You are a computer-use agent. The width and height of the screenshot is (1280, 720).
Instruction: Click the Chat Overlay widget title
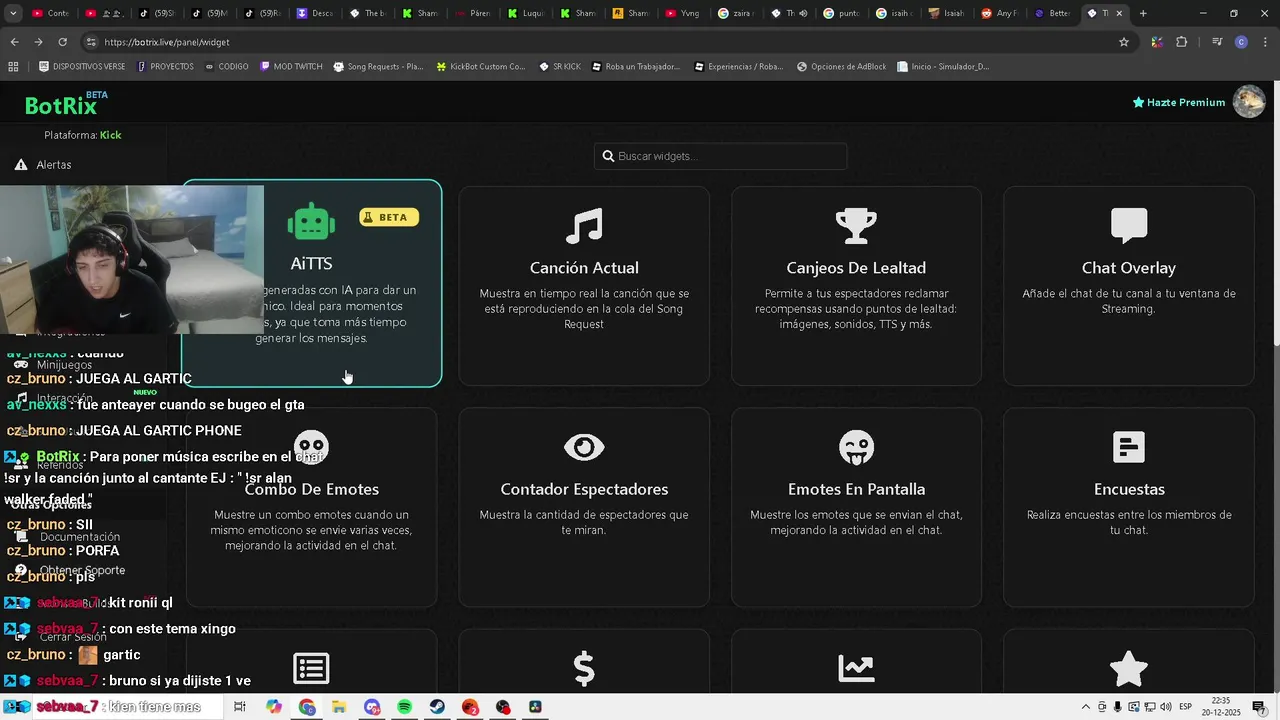coord(1129,268)
